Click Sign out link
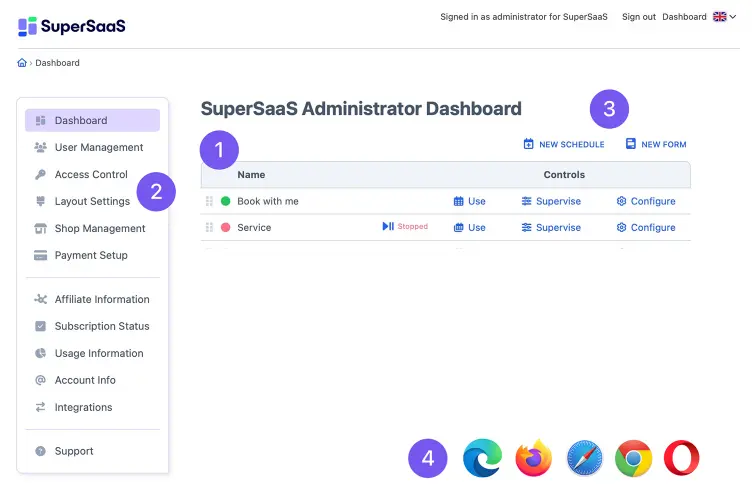This screenshot has height=492, width=752. [638, 17]
